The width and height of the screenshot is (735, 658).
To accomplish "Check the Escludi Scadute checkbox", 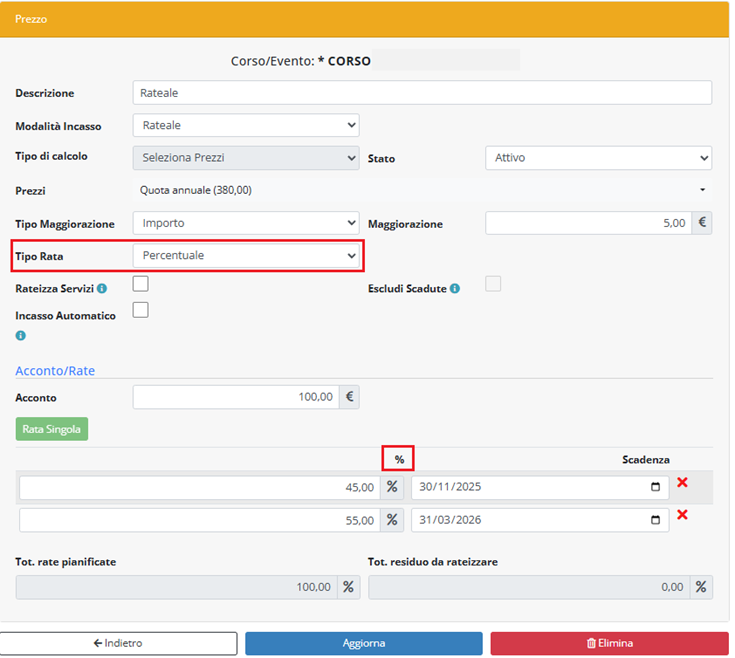I will (x=493, y=284).
